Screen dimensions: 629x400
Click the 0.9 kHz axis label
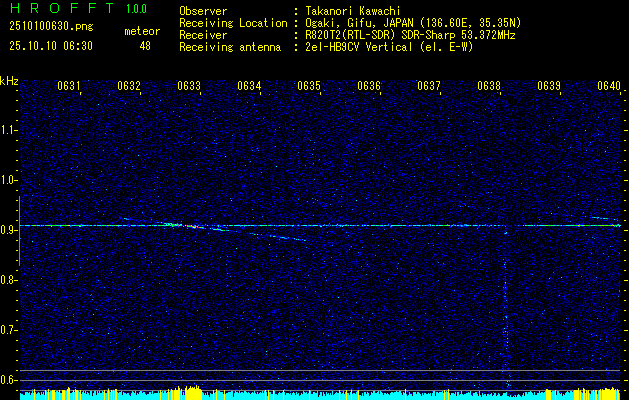(8, 230)
